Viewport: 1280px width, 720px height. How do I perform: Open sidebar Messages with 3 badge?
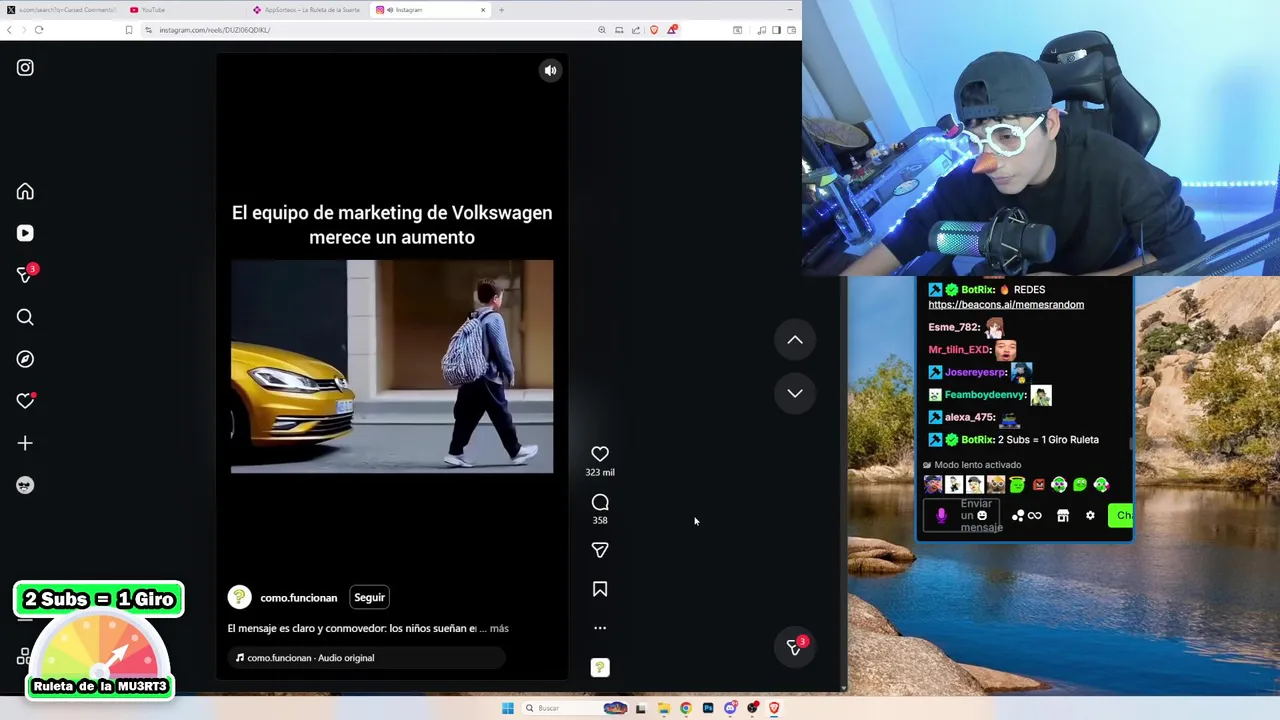25,275
